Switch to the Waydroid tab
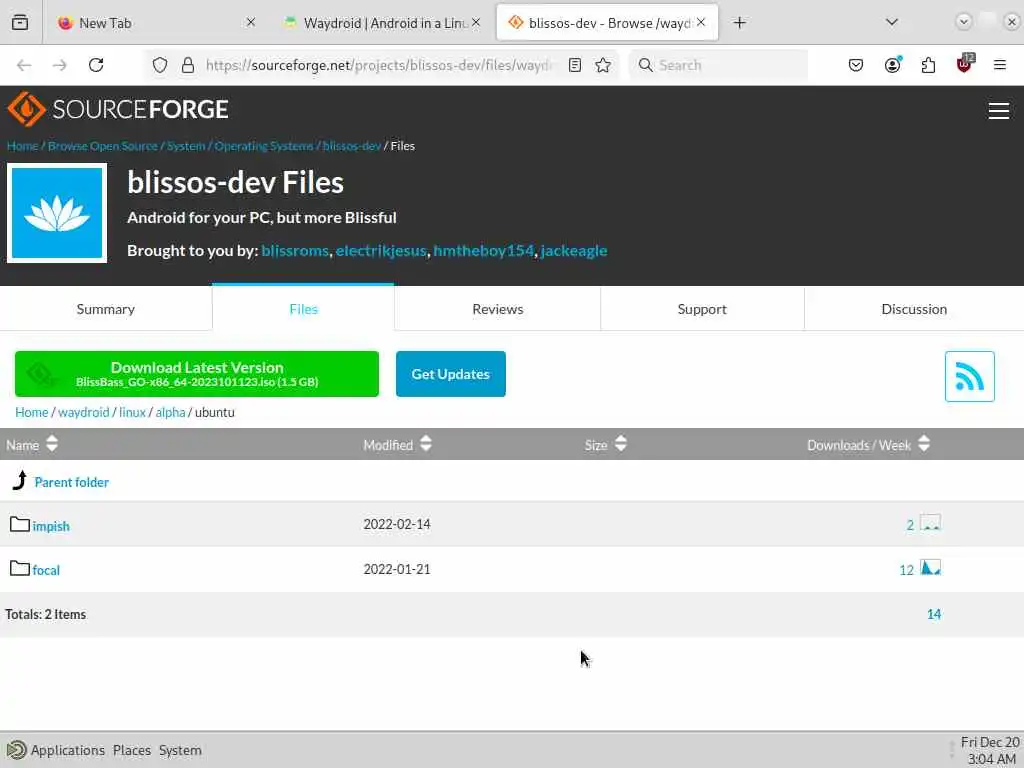Screen dimensions: 1024x768 382,23
